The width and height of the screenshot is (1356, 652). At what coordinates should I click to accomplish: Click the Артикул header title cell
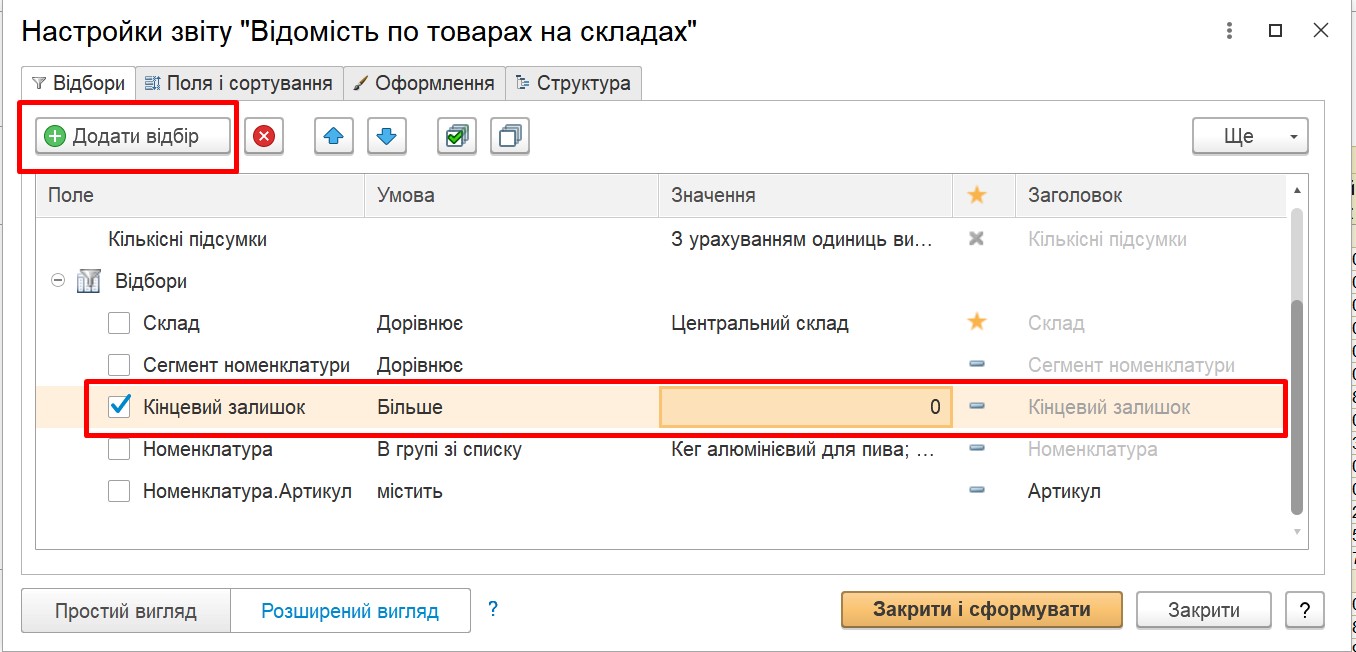click(x=1064, y=491)
